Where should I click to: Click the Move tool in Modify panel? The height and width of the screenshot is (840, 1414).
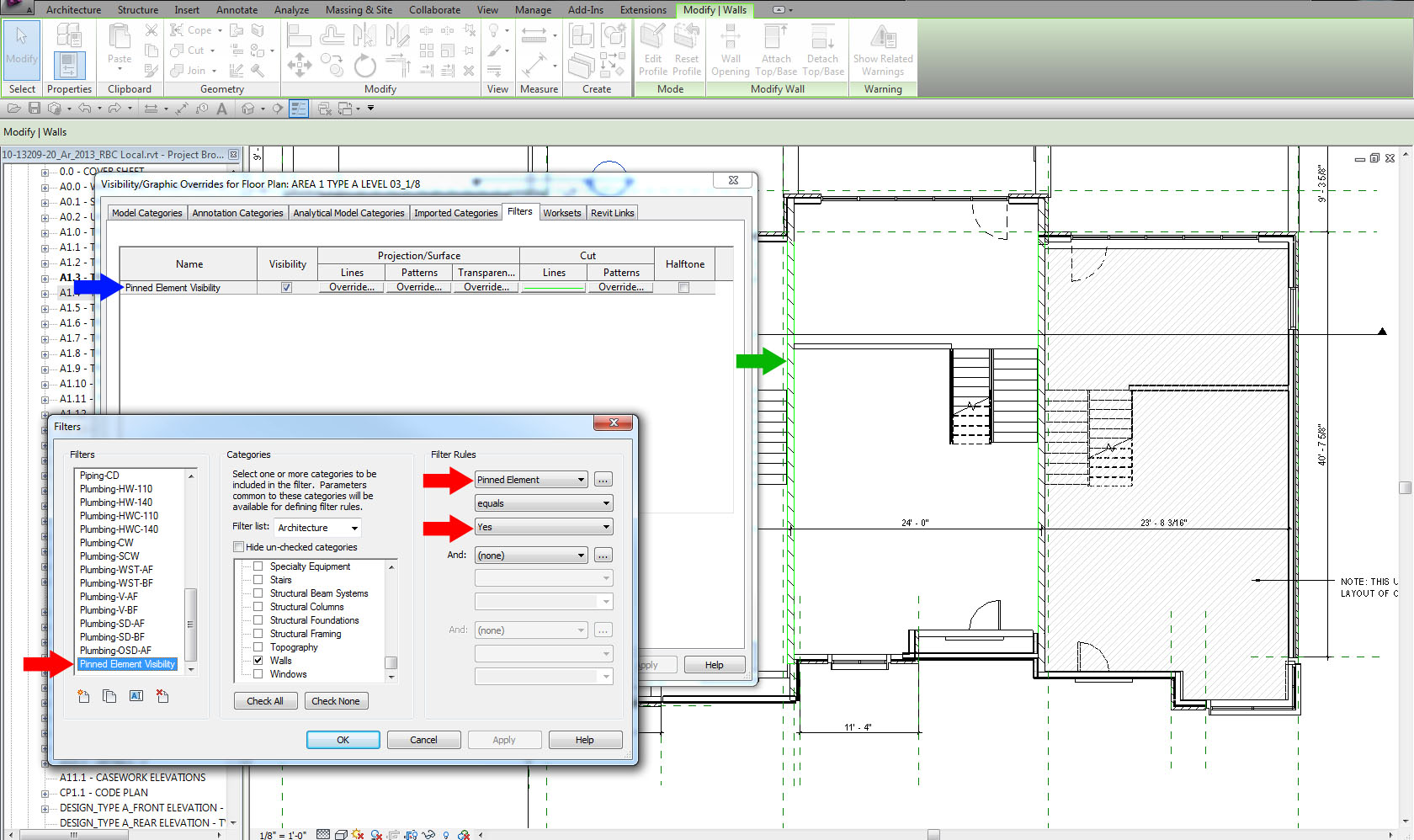click(300, 66)
